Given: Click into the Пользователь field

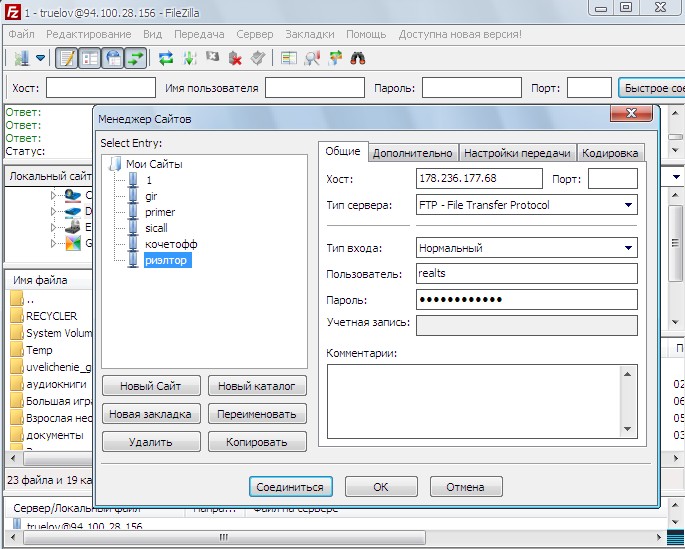Looking at the screenshot, I should tap(526, 273).
